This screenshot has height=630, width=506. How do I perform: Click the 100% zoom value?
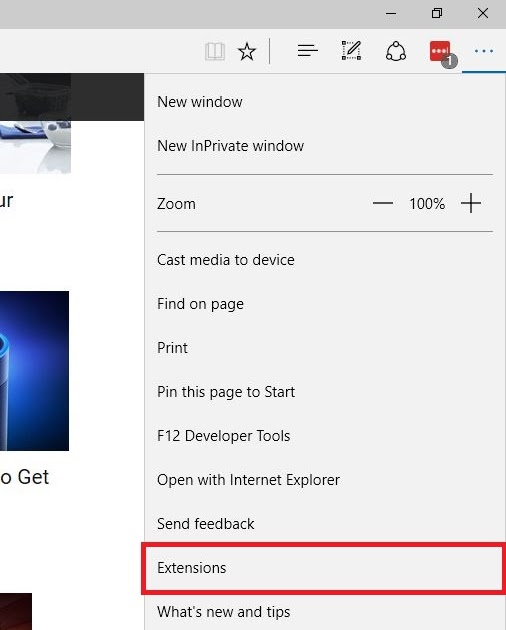(x=427, y=204)
